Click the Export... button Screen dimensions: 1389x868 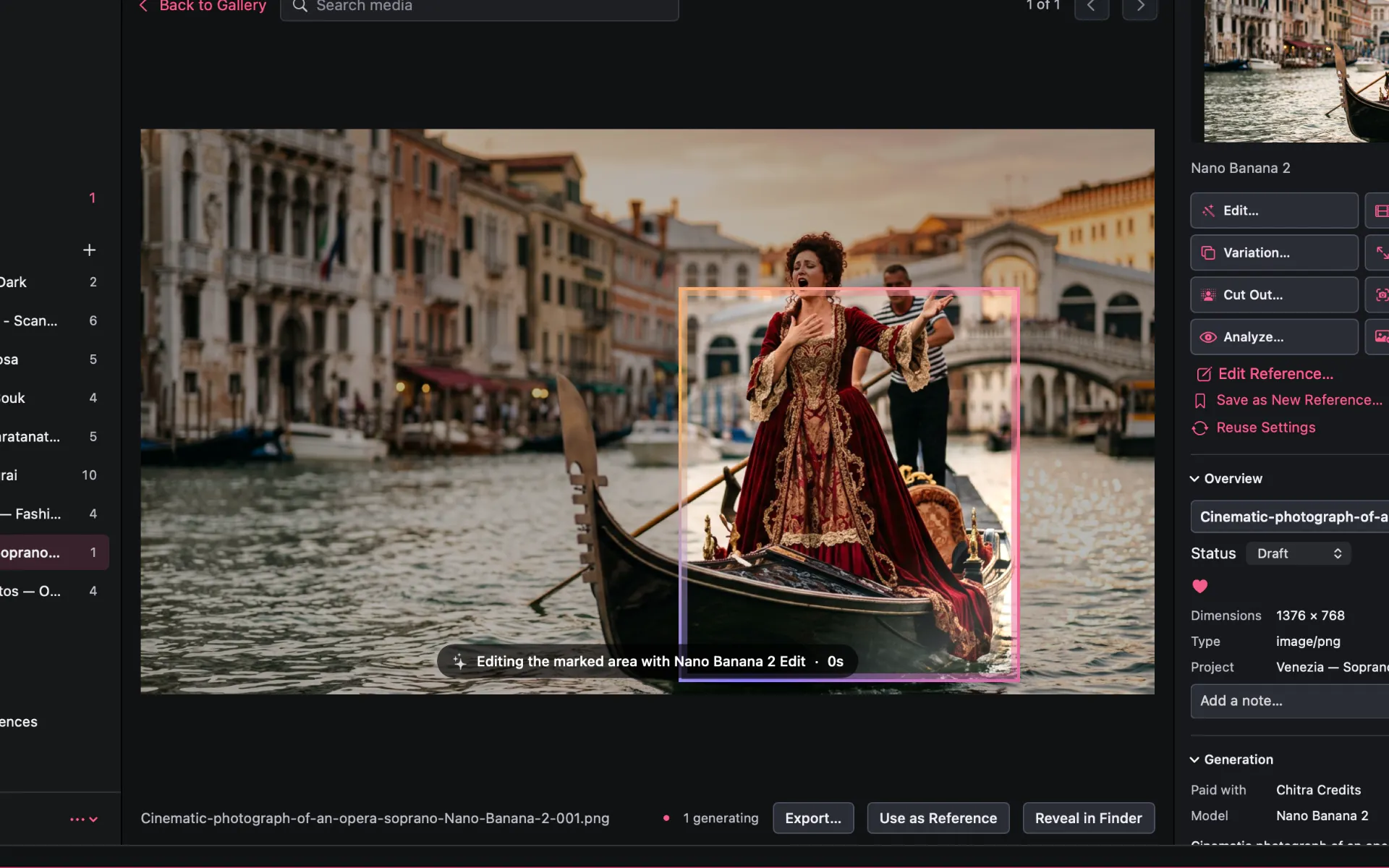(x=813, y=818)
